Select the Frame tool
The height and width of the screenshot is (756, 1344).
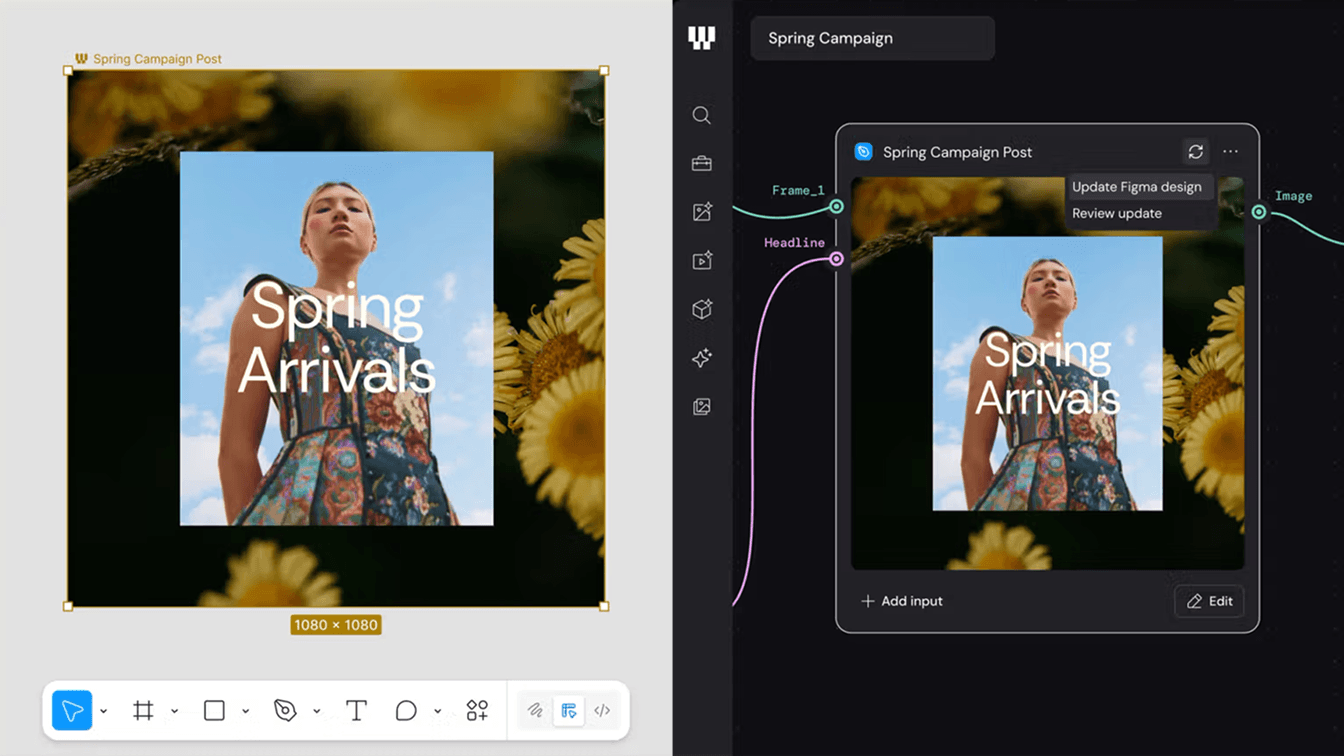tap(143, 710)
